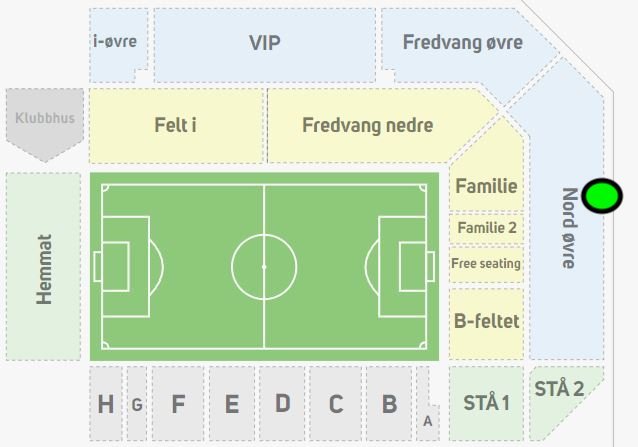
Task: Pick section F in bottom stand
Action: pyautogui.click(x=178, y=404)
